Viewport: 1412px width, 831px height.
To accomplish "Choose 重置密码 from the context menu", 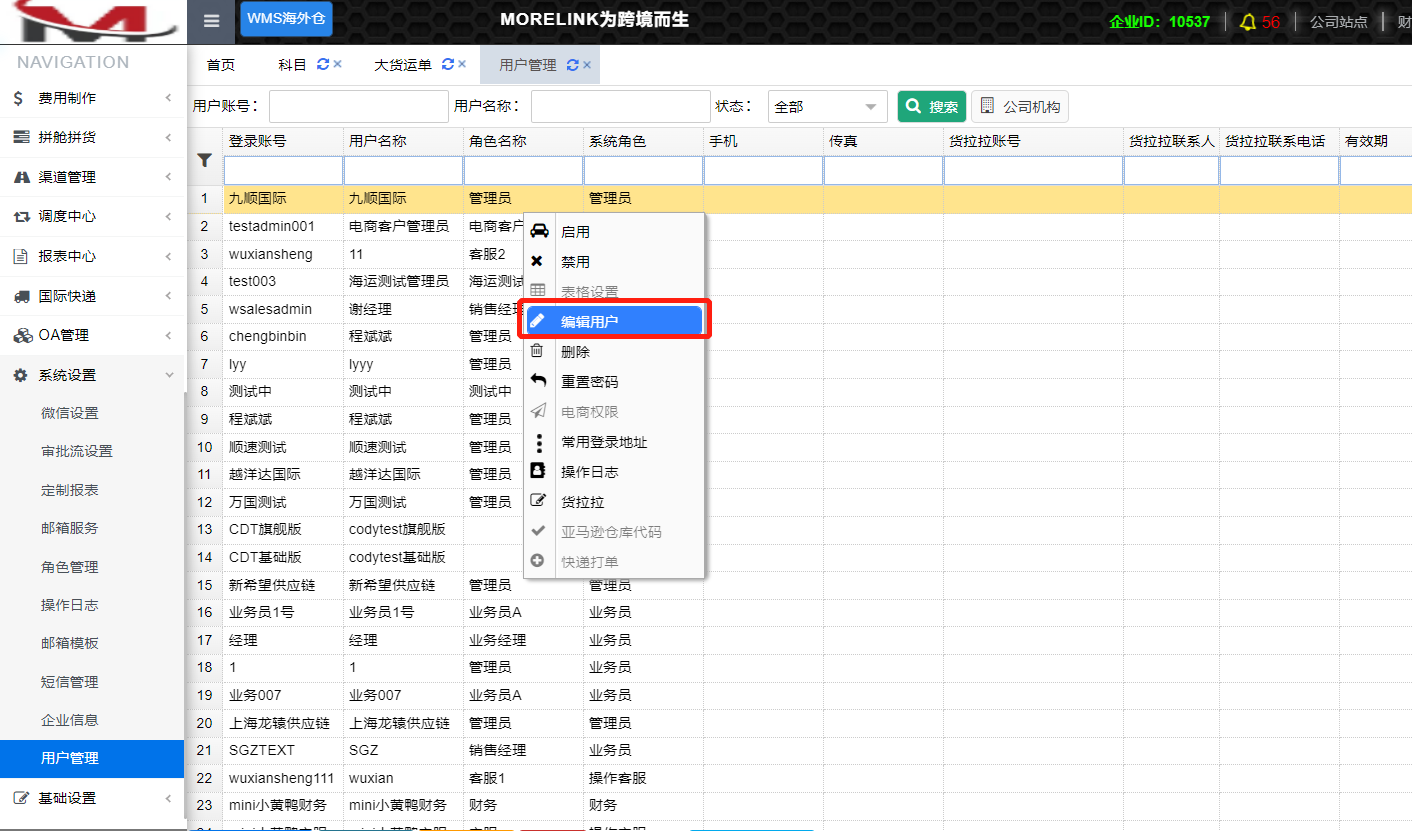I will click(x=589, y=382).
